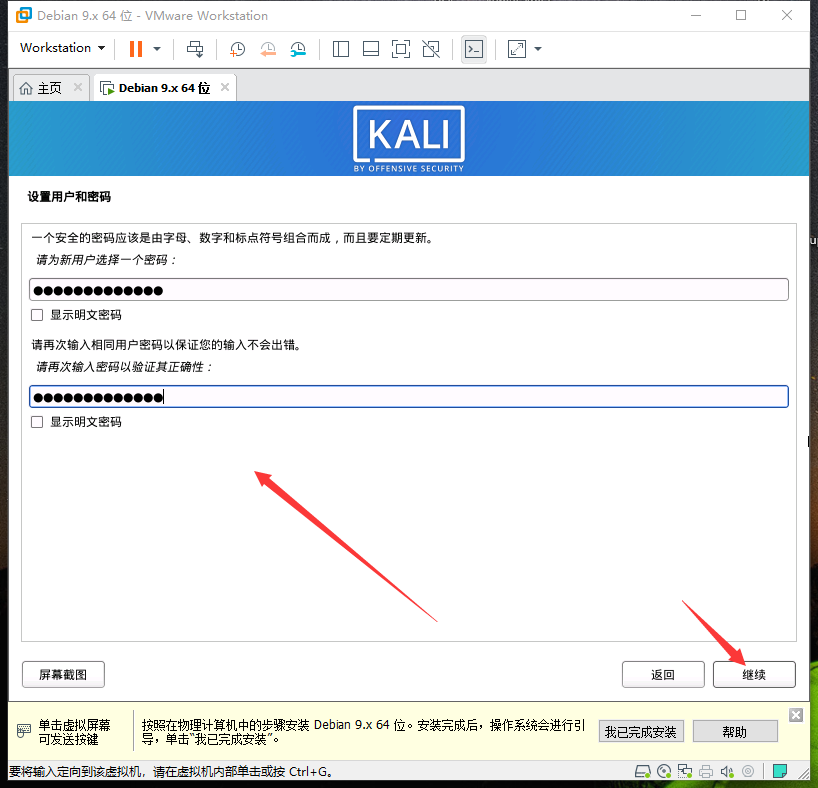818x788 pixels.
Task: Maximize the VMware Workstation window
Action: (x=741, y=15)
